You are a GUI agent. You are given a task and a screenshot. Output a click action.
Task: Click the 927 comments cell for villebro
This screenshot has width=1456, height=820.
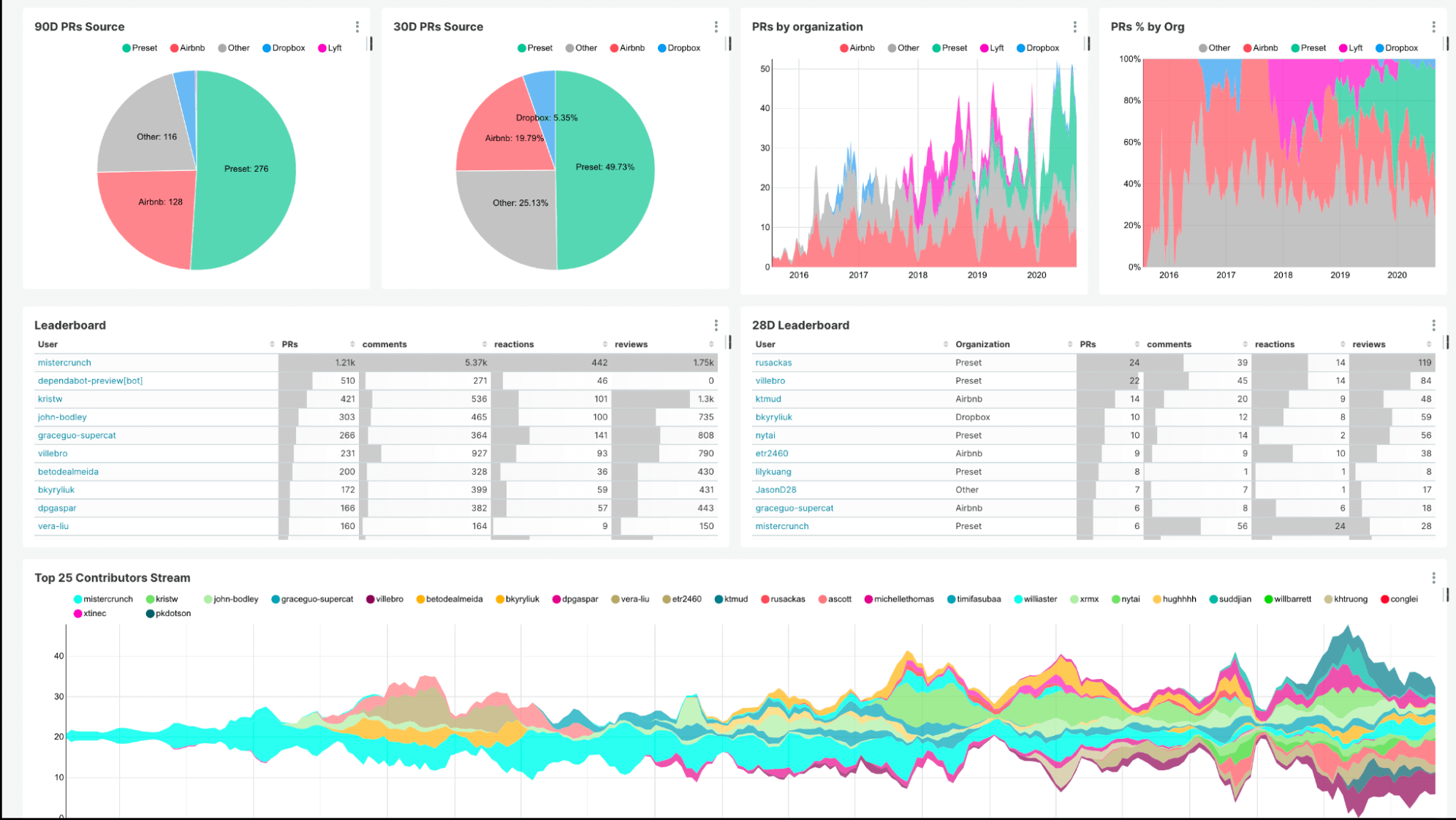425,453
